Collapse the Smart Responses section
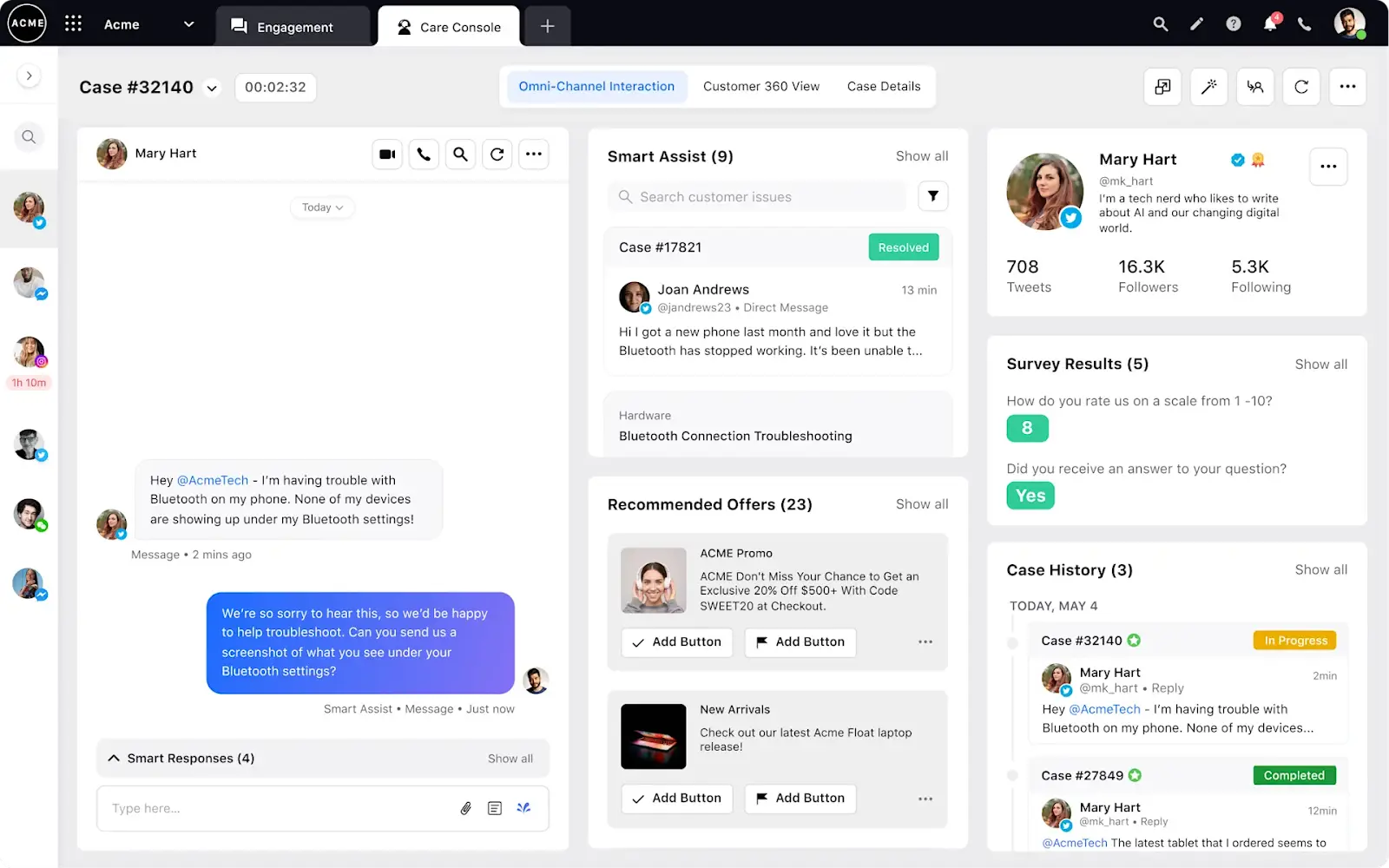This screenshot has width=1389, height=868. (113, 757)
